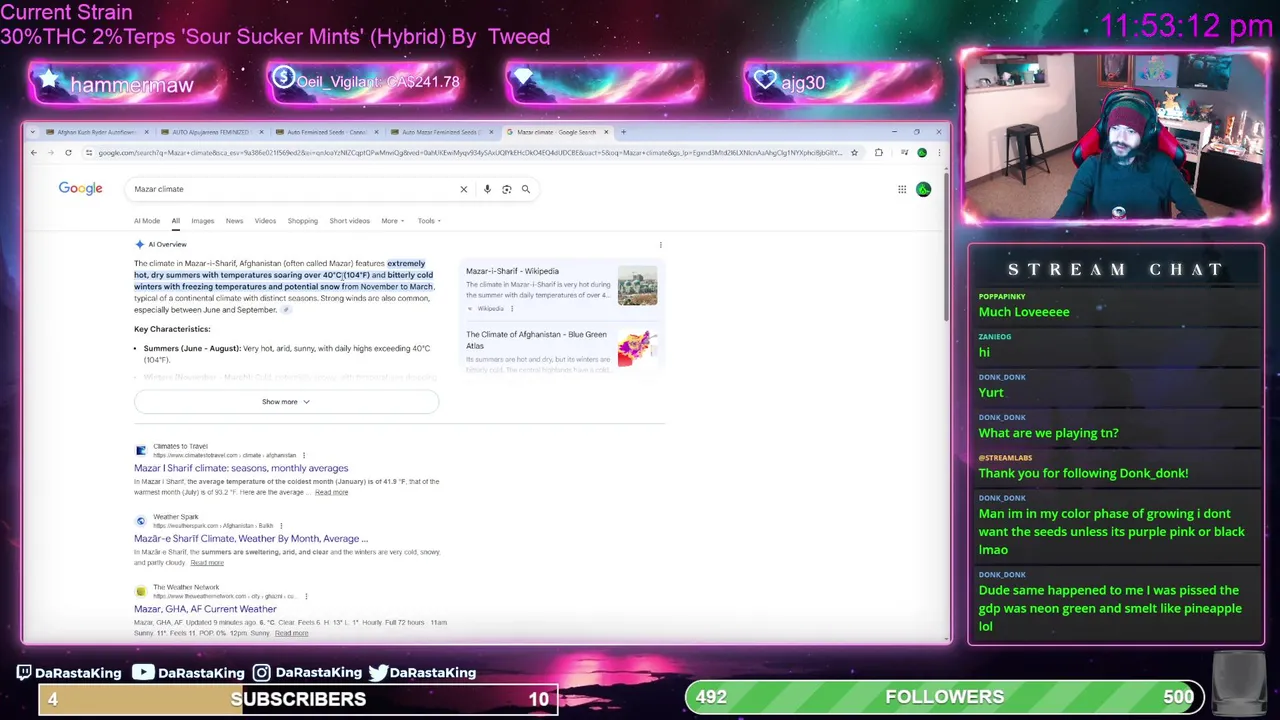Image resolution: width=1280 pixels, height=720 pixels.
Task: Click Read more under The Weather Network
Action: point(291,633)
